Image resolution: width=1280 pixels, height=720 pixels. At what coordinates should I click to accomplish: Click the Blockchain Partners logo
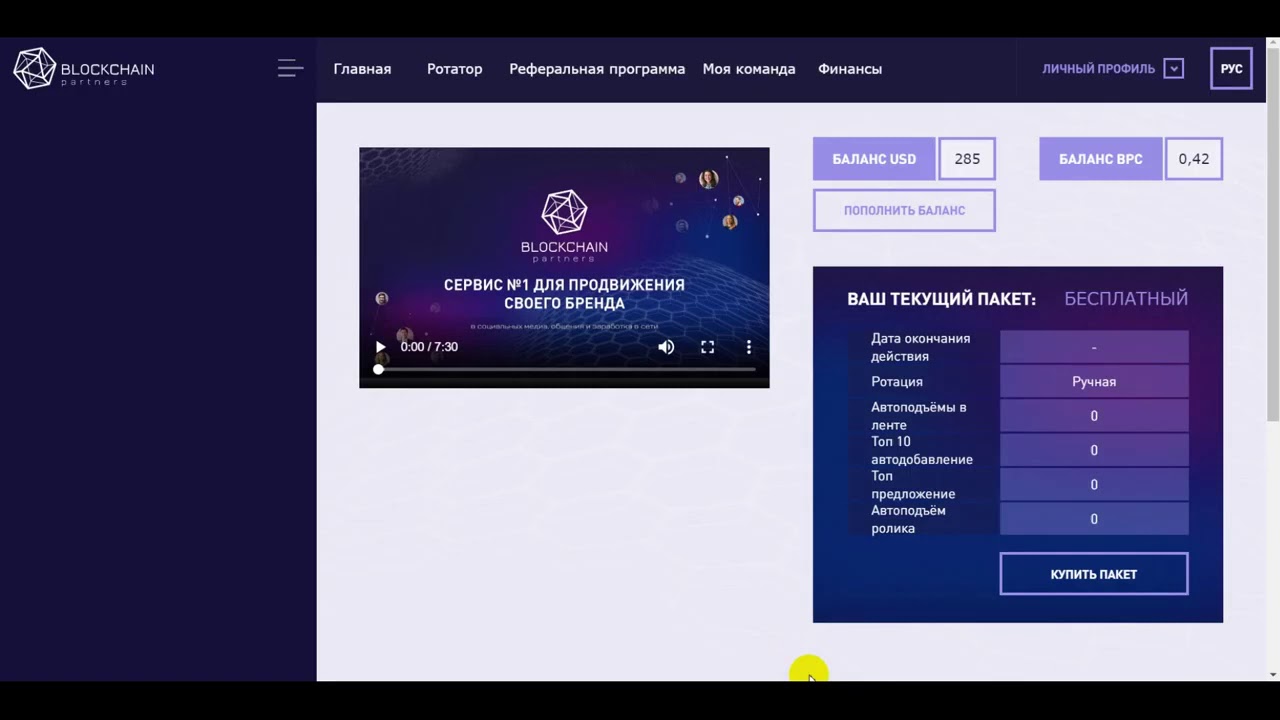(83, 68)
